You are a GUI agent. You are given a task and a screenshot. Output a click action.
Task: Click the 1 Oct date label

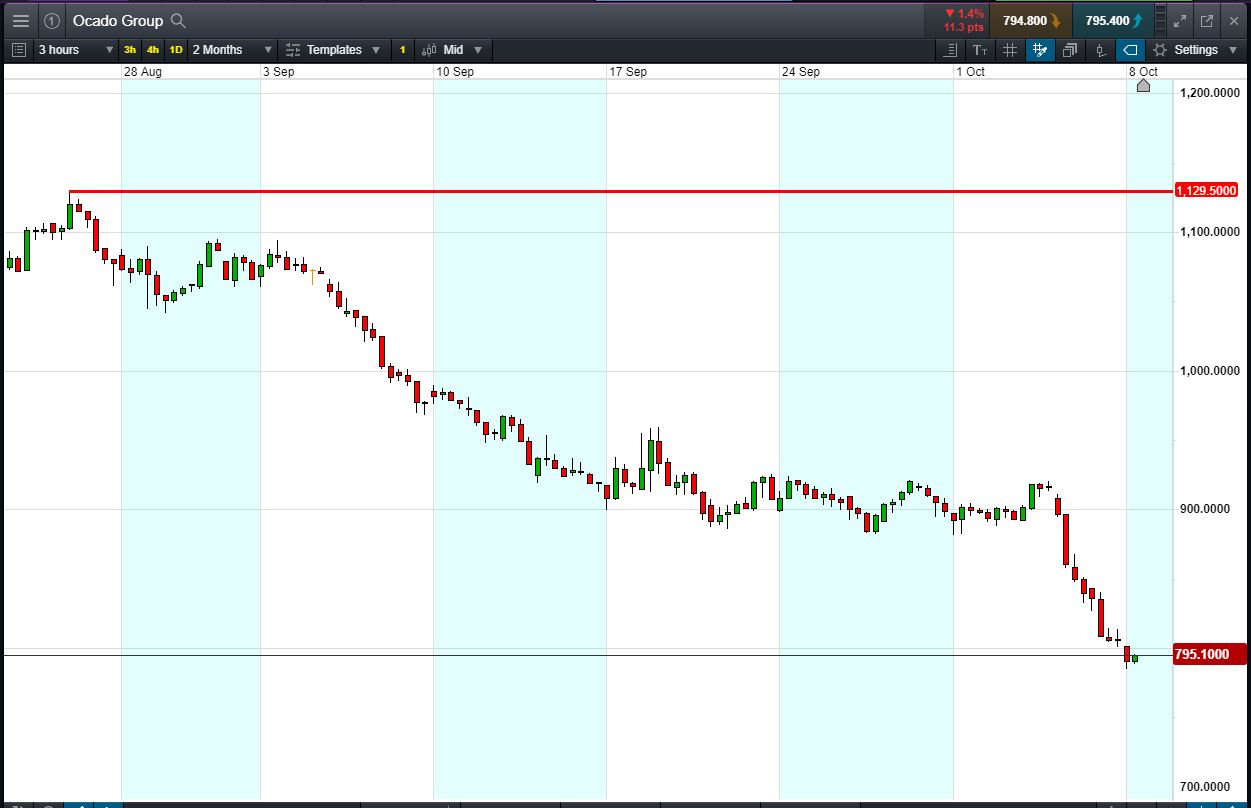pyautogui.click(x=971, y=72)
